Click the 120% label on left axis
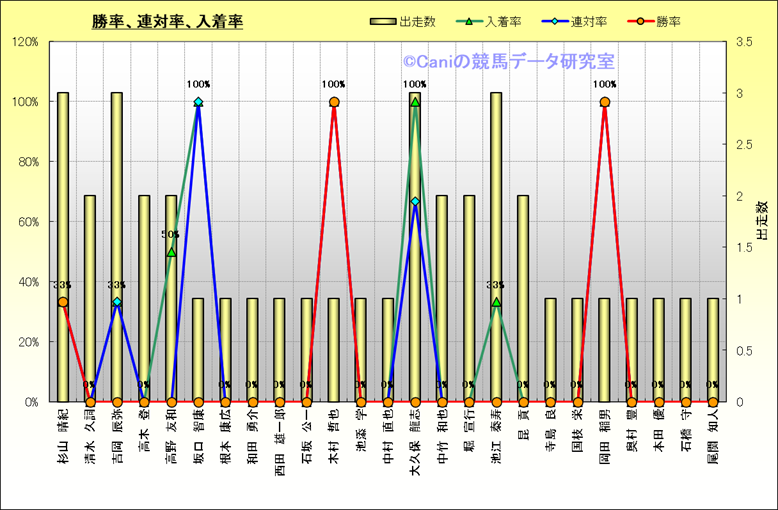The width and height of the screenshot is (778, 510). 24,42
